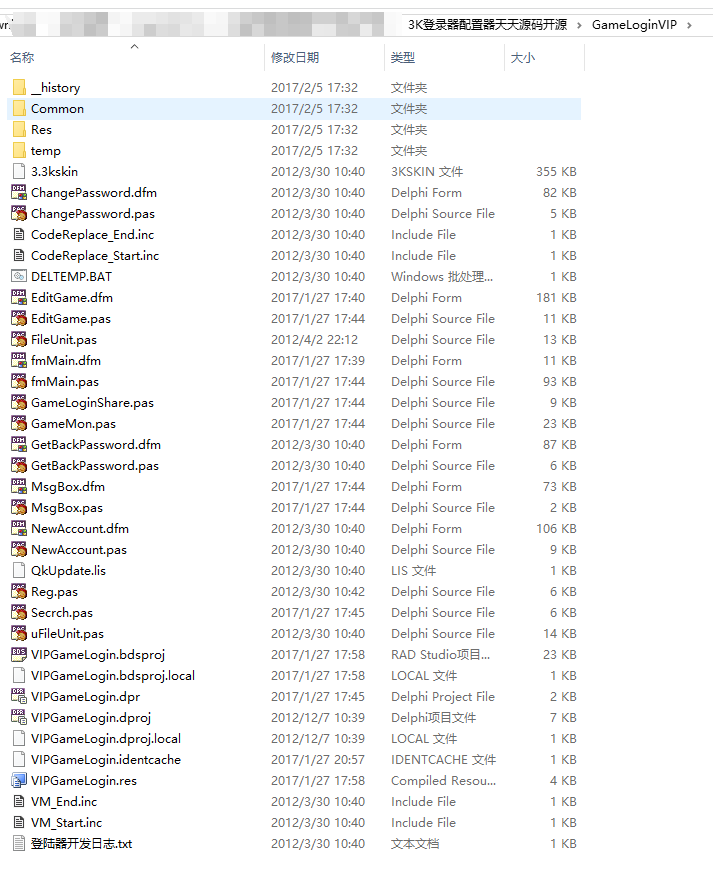Click the EditGame.dfm form file icon

click(18, 297)
